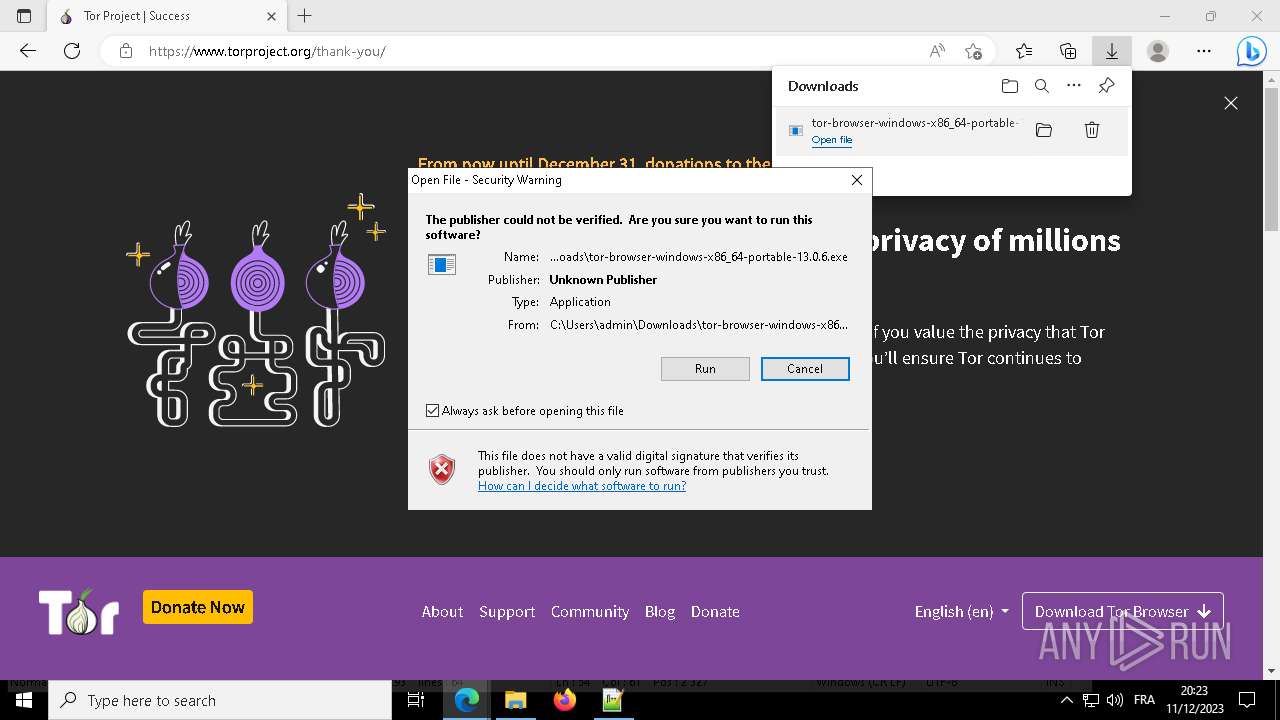
Task: Click Open file link in Downloads
Action: (832, 140)
